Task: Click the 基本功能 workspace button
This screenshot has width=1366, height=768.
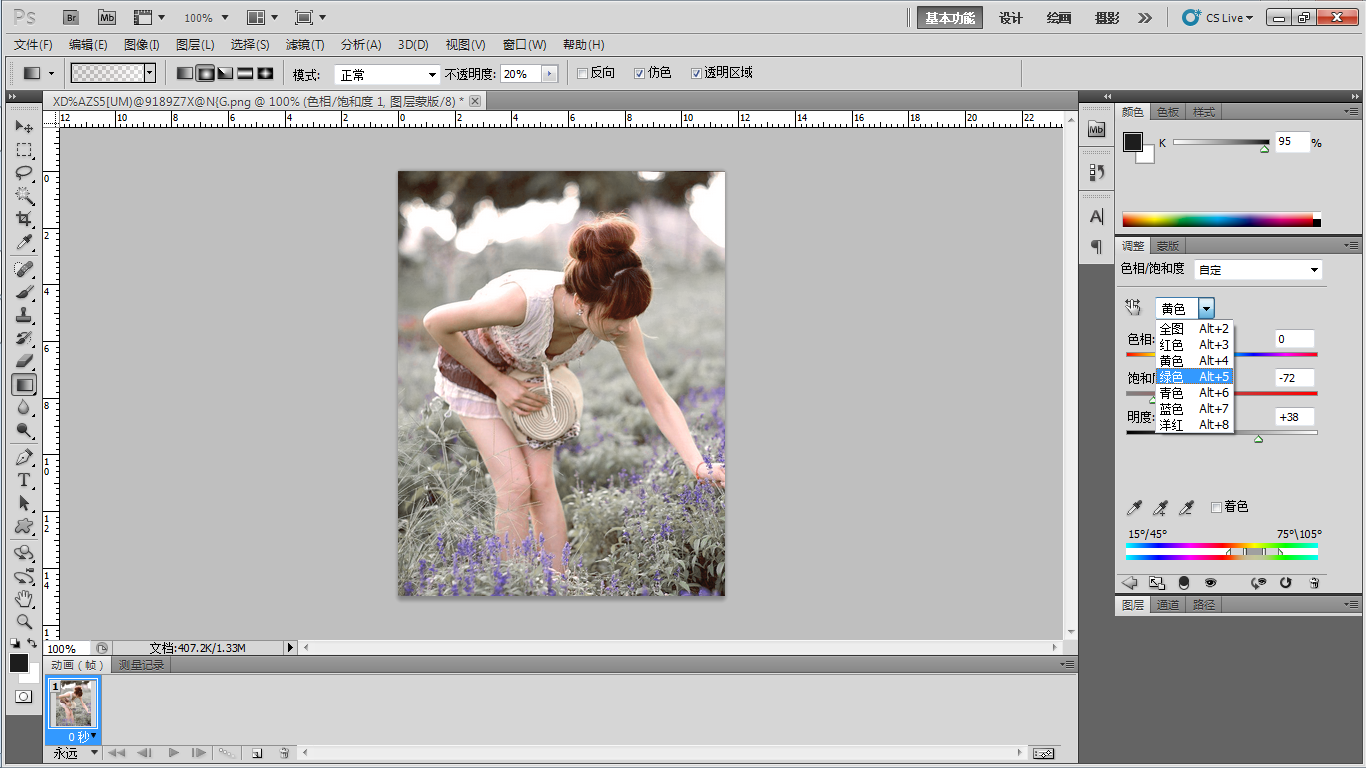Action: click(x=949, y=18)
